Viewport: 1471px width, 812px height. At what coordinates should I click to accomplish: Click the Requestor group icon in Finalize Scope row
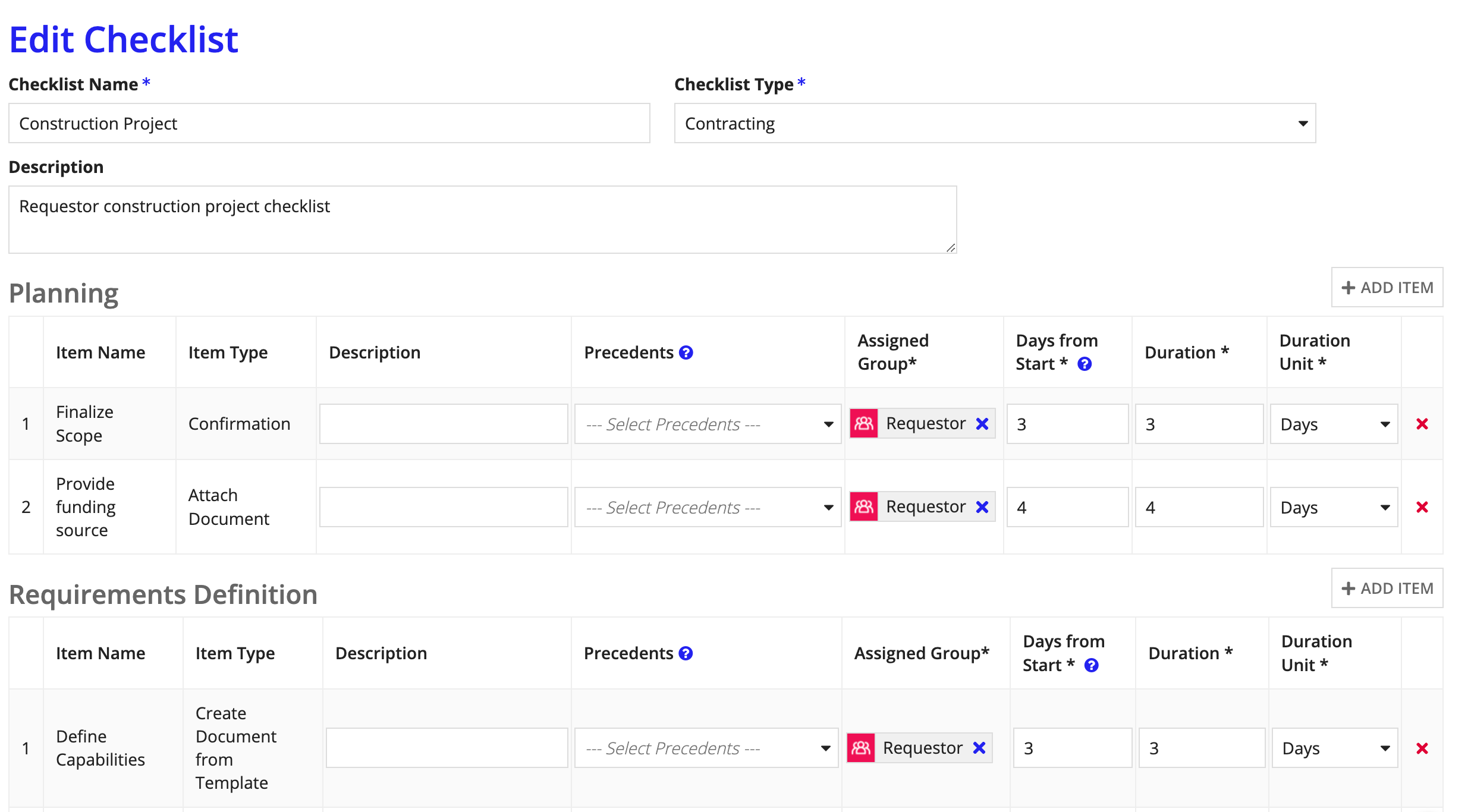[864, 424]
